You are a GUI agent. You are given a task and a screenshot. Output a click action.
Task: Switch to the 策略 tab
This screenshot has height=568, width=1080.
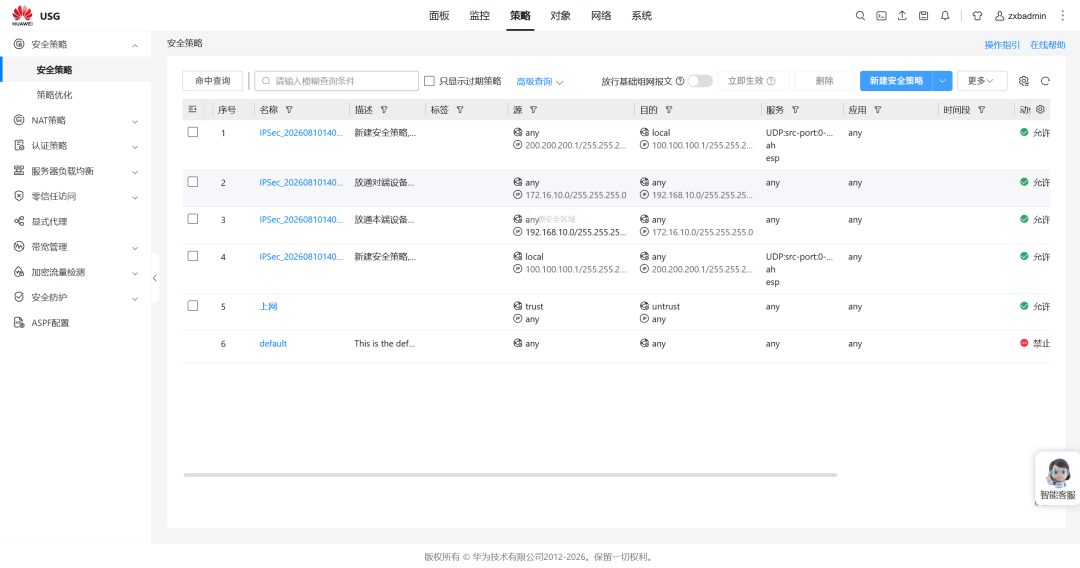click(x=520, y=15)
